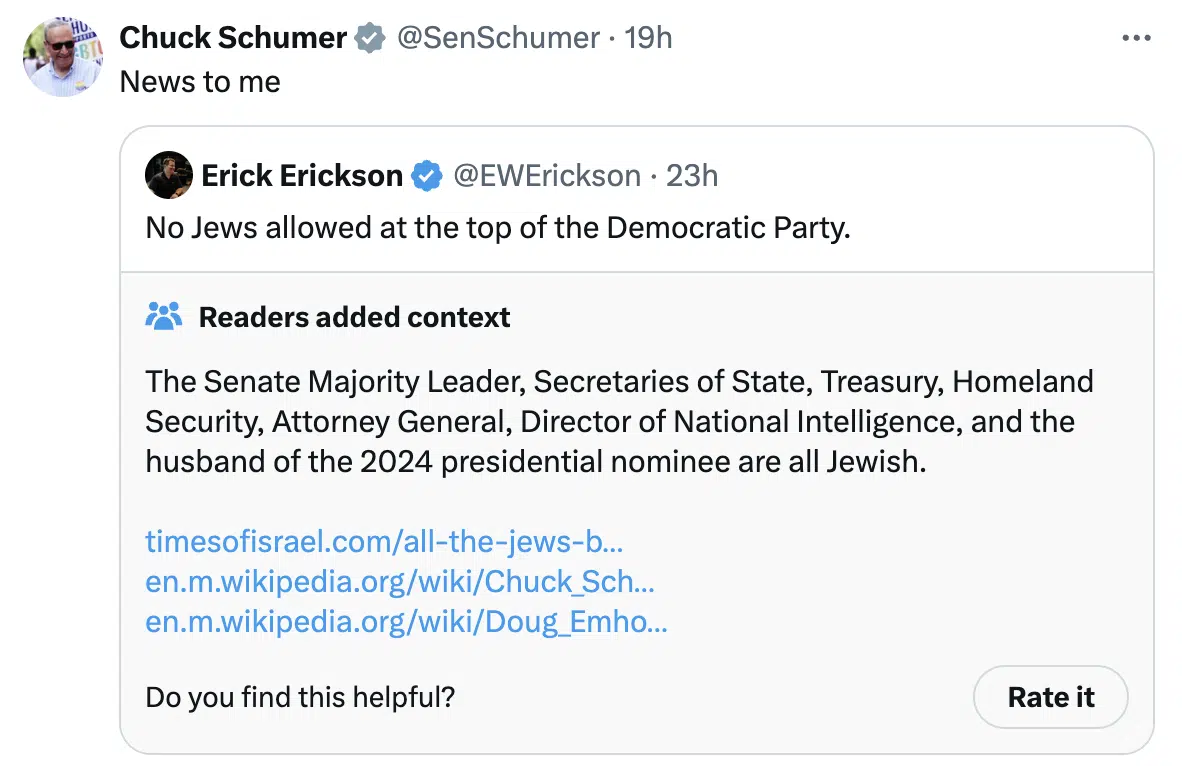Open the Wikipedia Chuck_Sch... link
The width and height of the screenshot is (1182, 766).
pos(400,581)
